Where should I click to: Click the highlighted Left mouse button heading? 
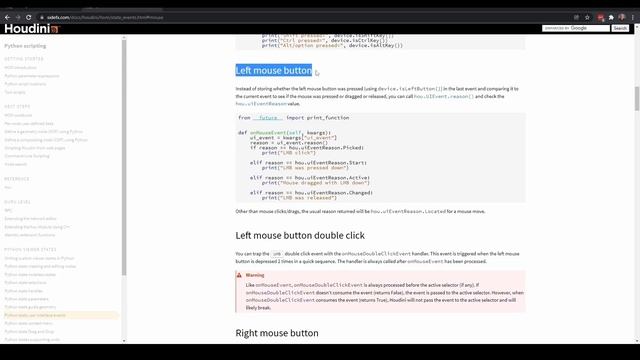(x=273, y=70)
